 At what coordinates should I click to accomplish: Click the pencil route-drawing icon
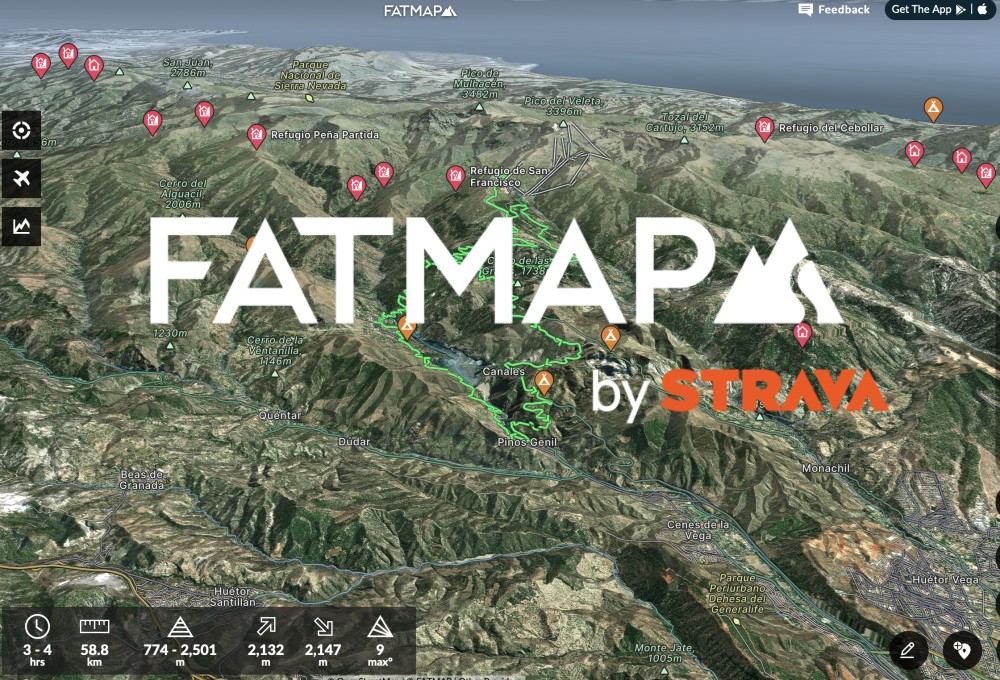coord(908,648)
